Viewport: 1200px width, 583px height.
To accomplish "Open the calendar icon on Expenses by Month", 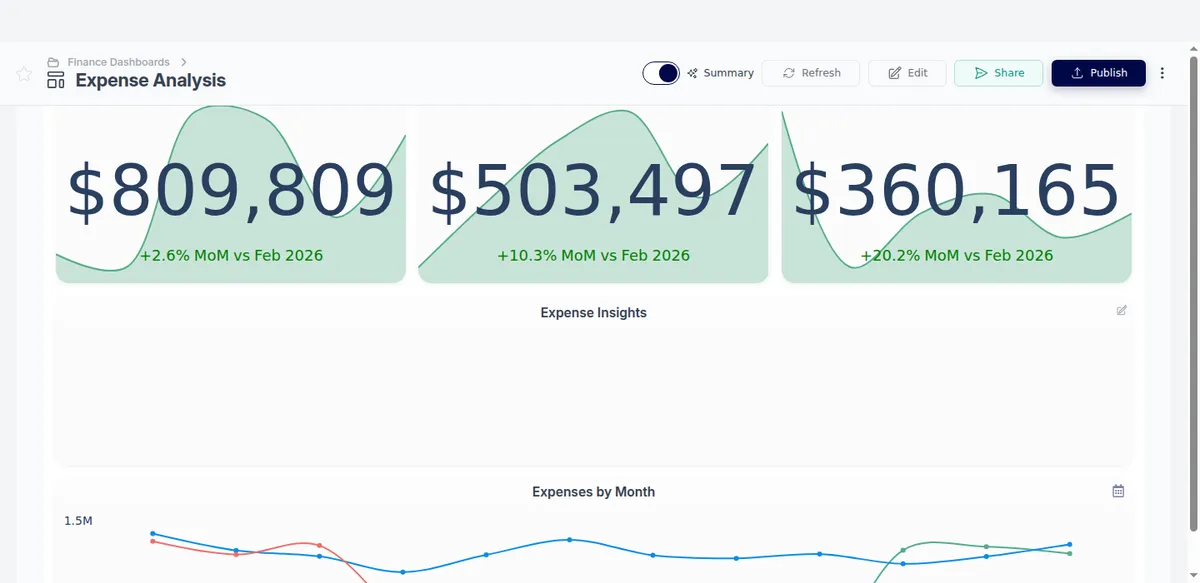I will (1118, 491).
